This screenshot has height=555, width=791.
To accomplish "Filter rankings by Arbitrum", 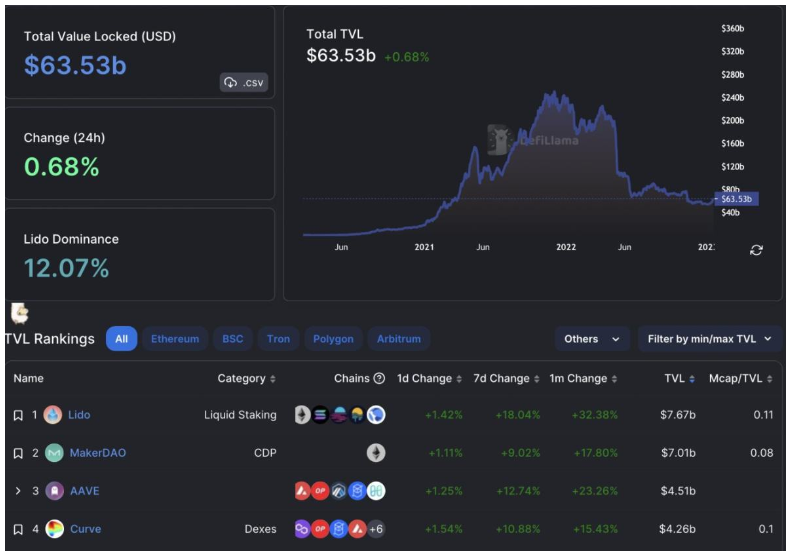I will click(399, 339).
